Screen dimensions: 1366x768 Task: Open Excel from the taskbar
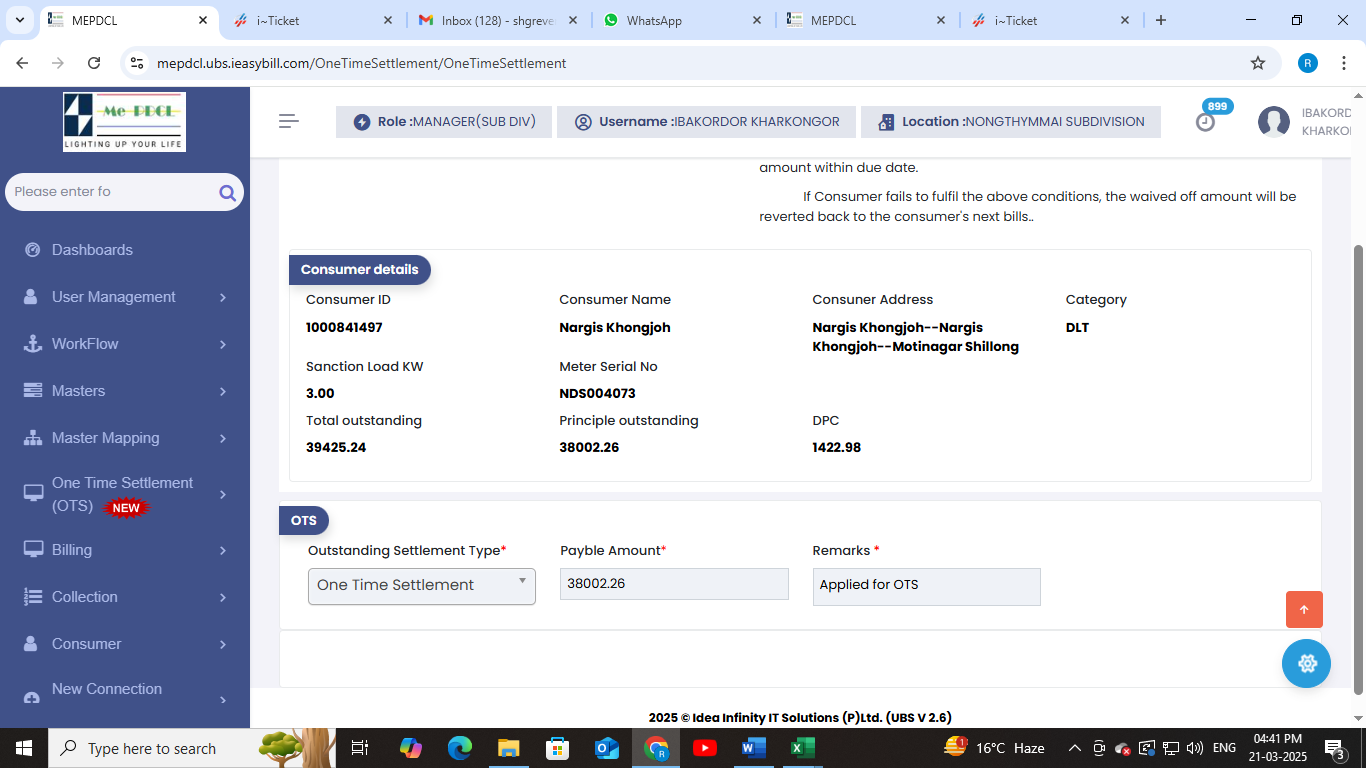[x=802, y=748]
